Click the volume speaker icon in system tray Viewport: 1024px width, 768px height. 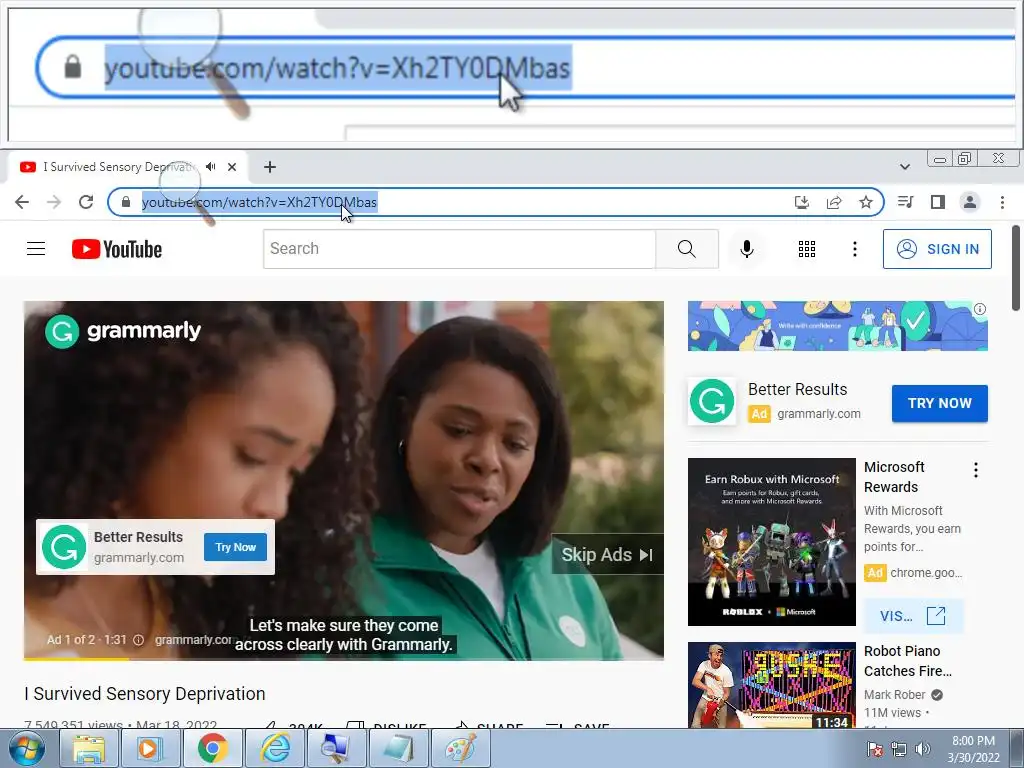[923, 749]
